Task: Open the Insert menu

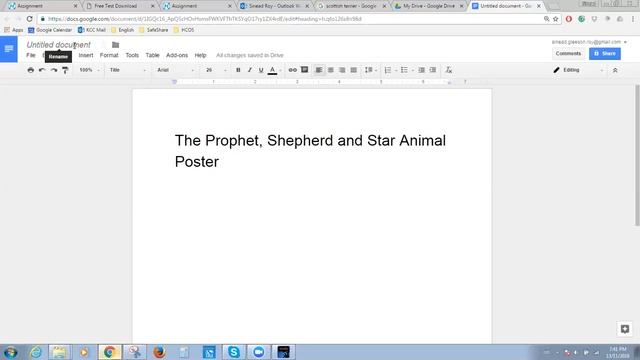Action: point(86,55)
